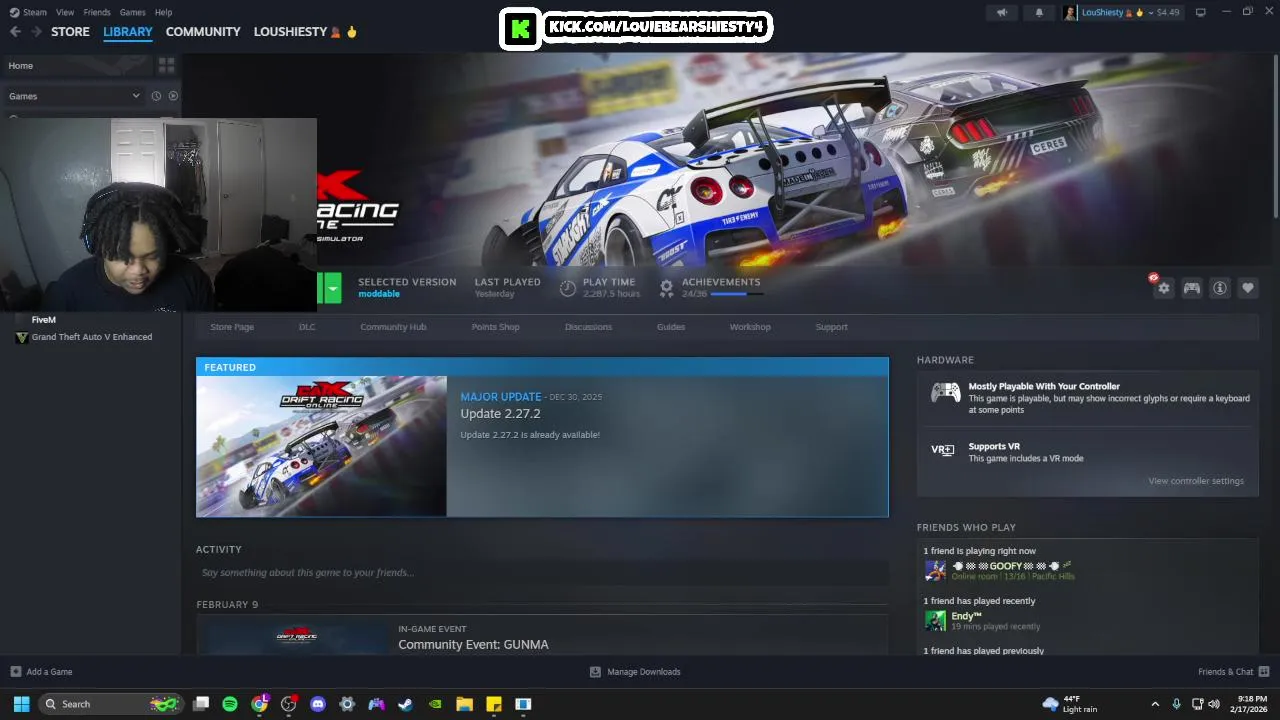Viewport: 1280px width, 720px height.
Task: Go back with the Steam back arrow
Action: 15,32
